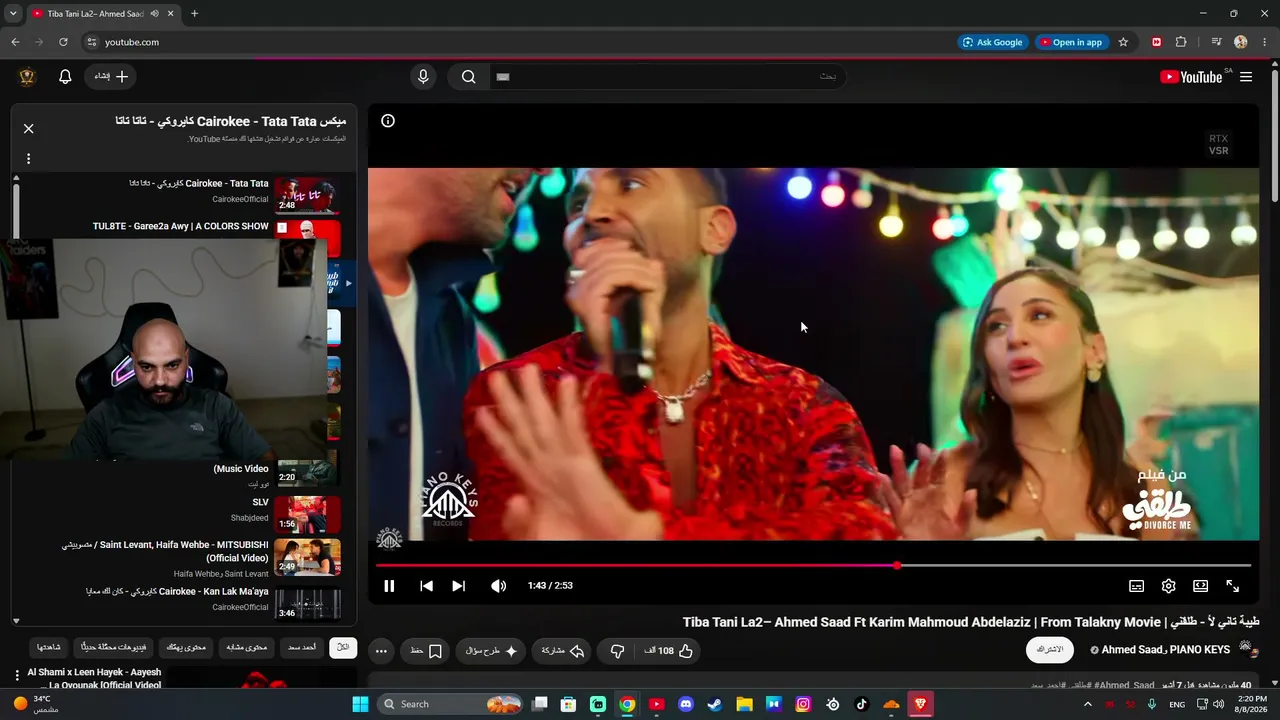Open the Chrome extensions puzzle icon

[x=1181, y=42]
